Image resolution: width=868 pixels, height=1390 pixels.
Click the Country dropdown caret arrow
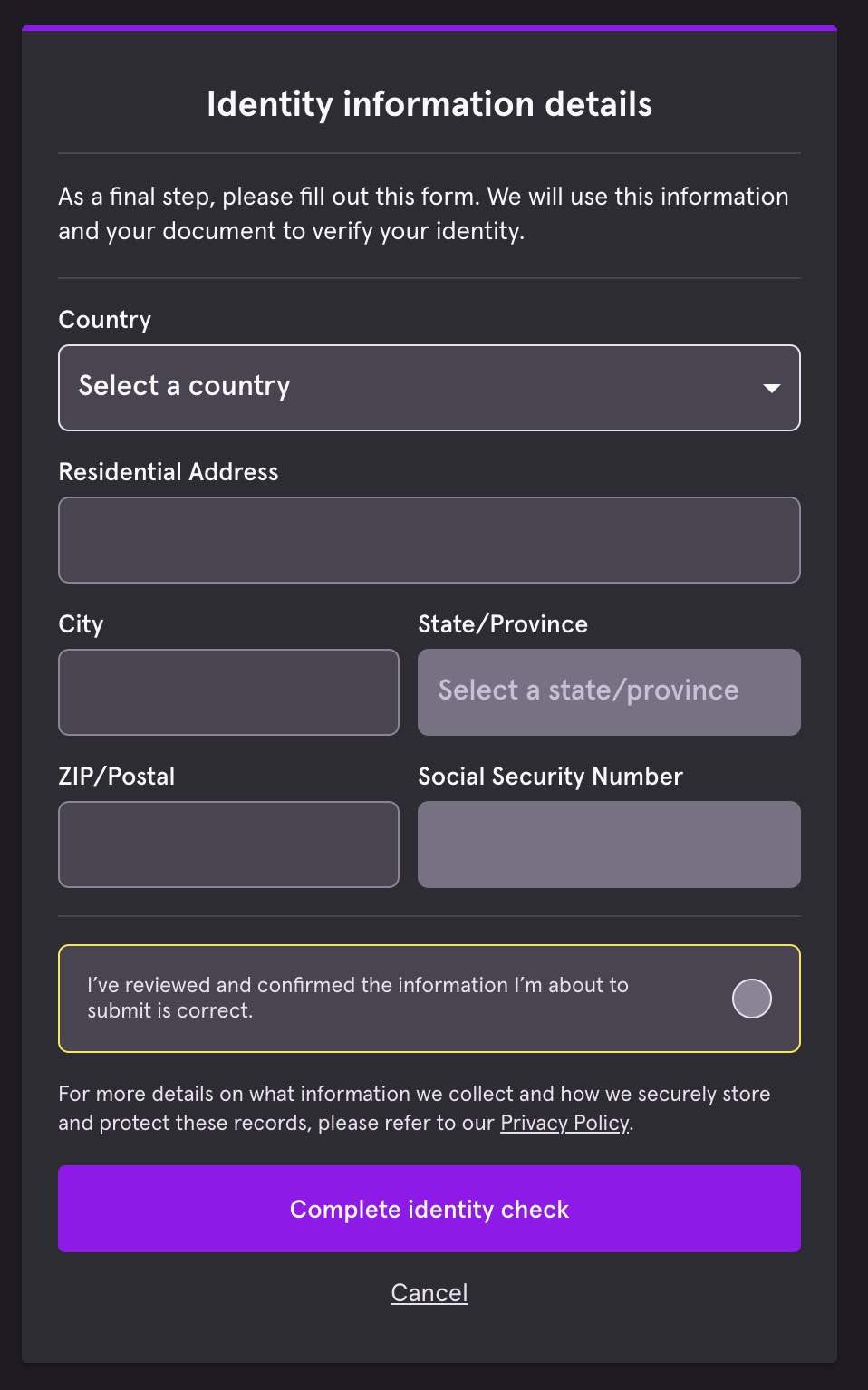point(771,388)
